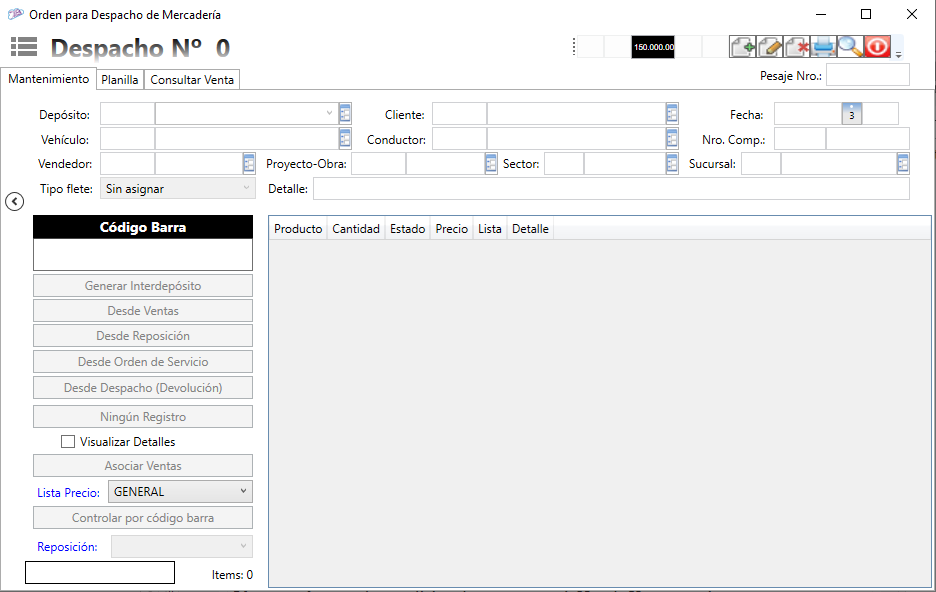Viewport: 936px width, 592px height.
Task: Switch to the Mantenimiento tab
Action: tap(48, 79)
